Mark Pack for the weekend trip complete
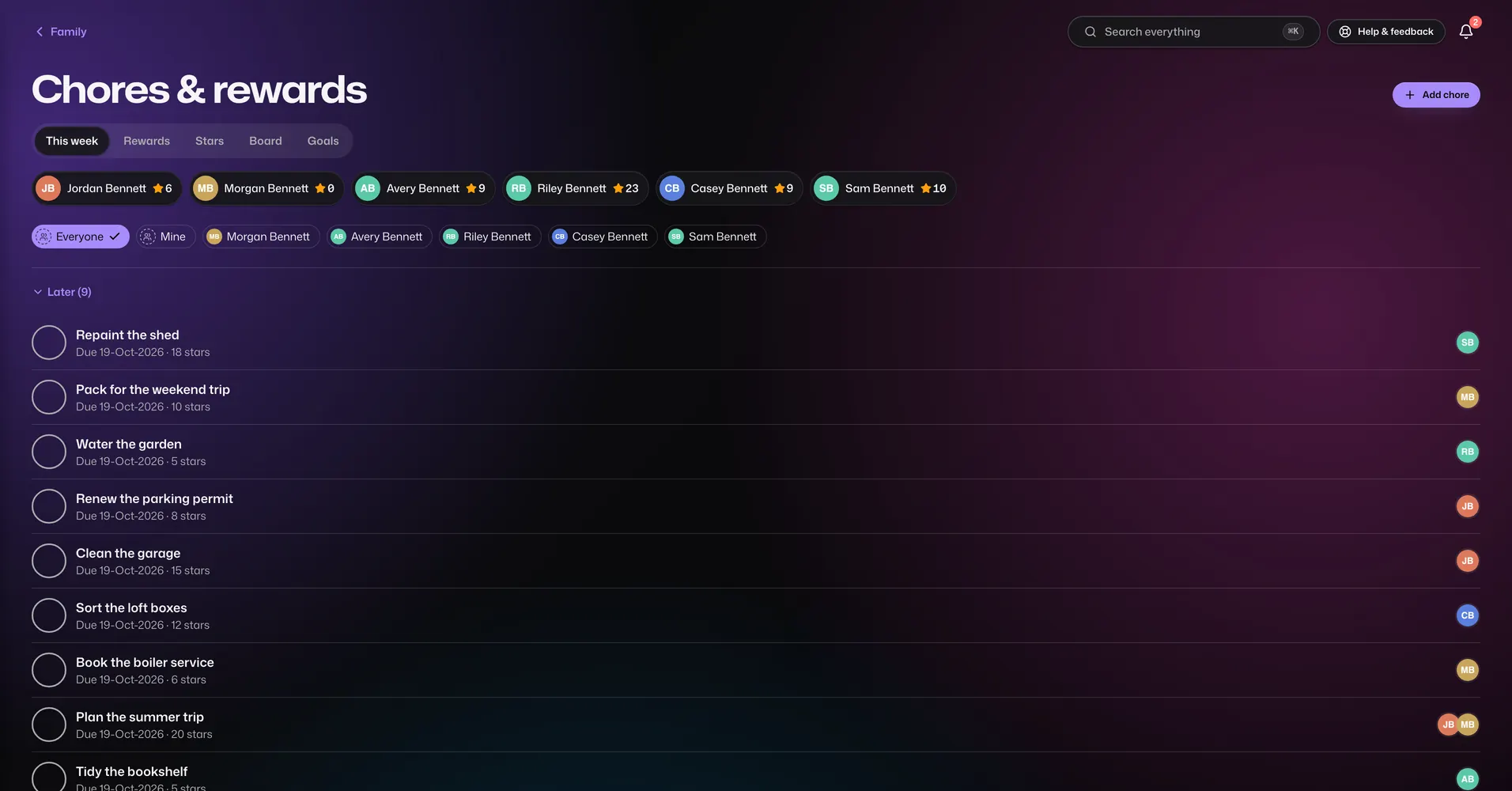 (x=49, y=397)
